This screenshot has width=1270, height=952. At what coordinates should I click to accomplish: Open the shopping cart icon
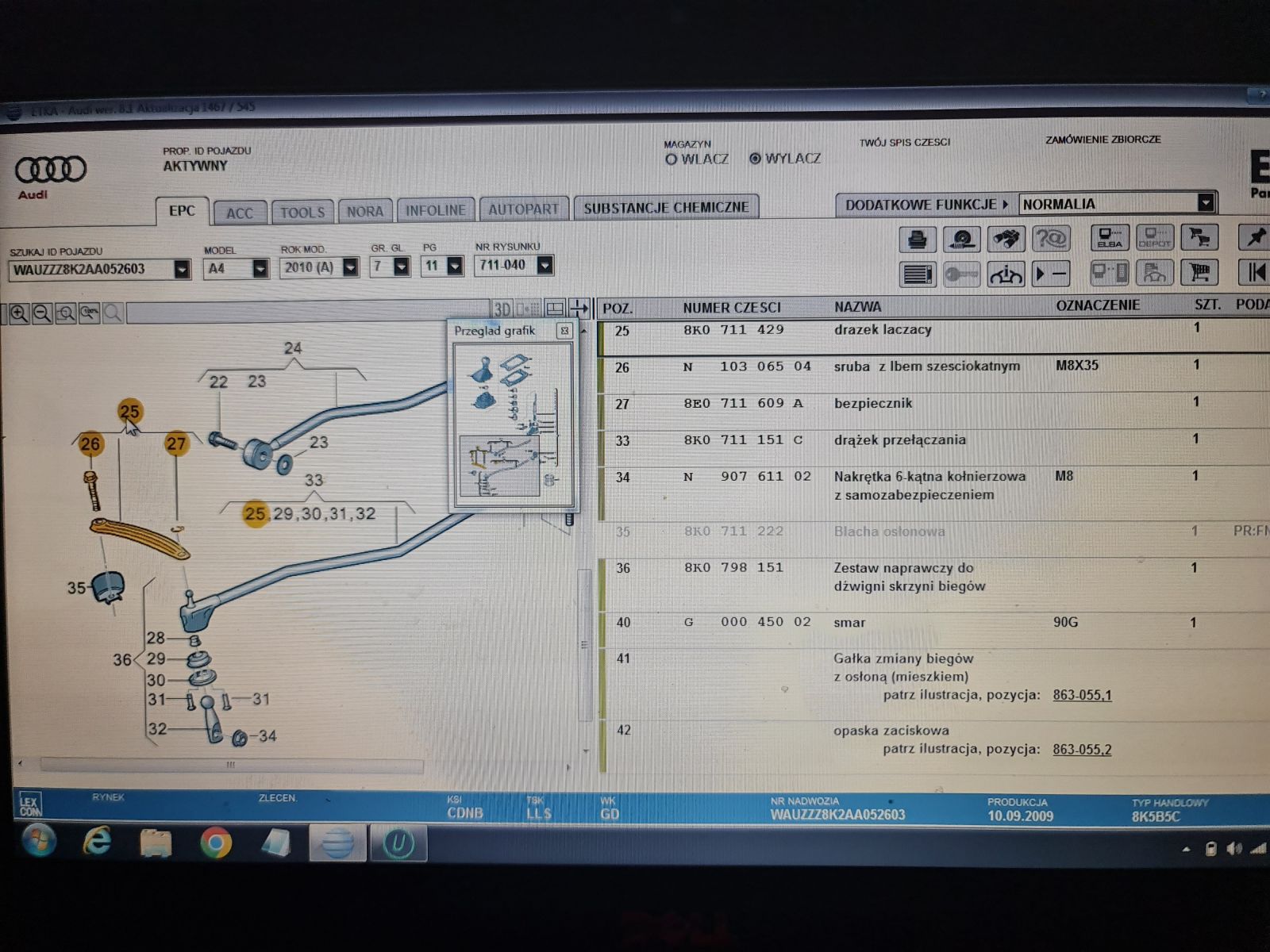tap(1199, 273)
